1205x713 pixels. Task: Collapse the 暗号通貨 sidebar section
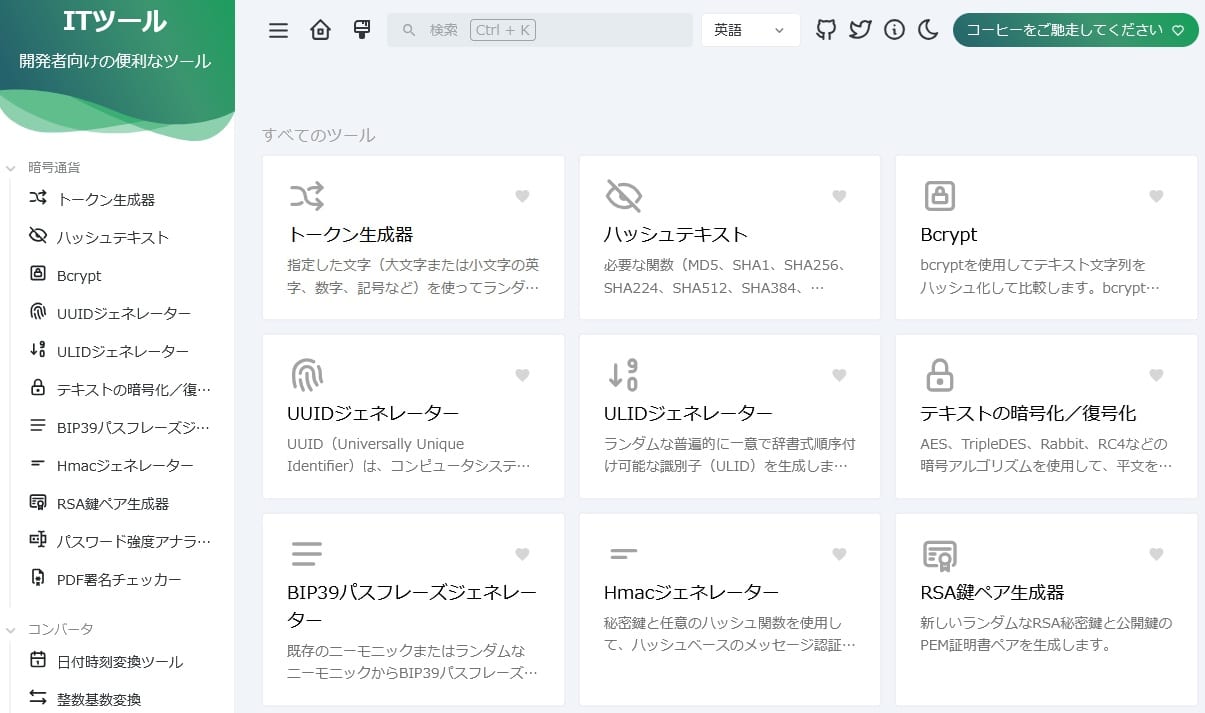pyautogui.click(x=55, y=167)
